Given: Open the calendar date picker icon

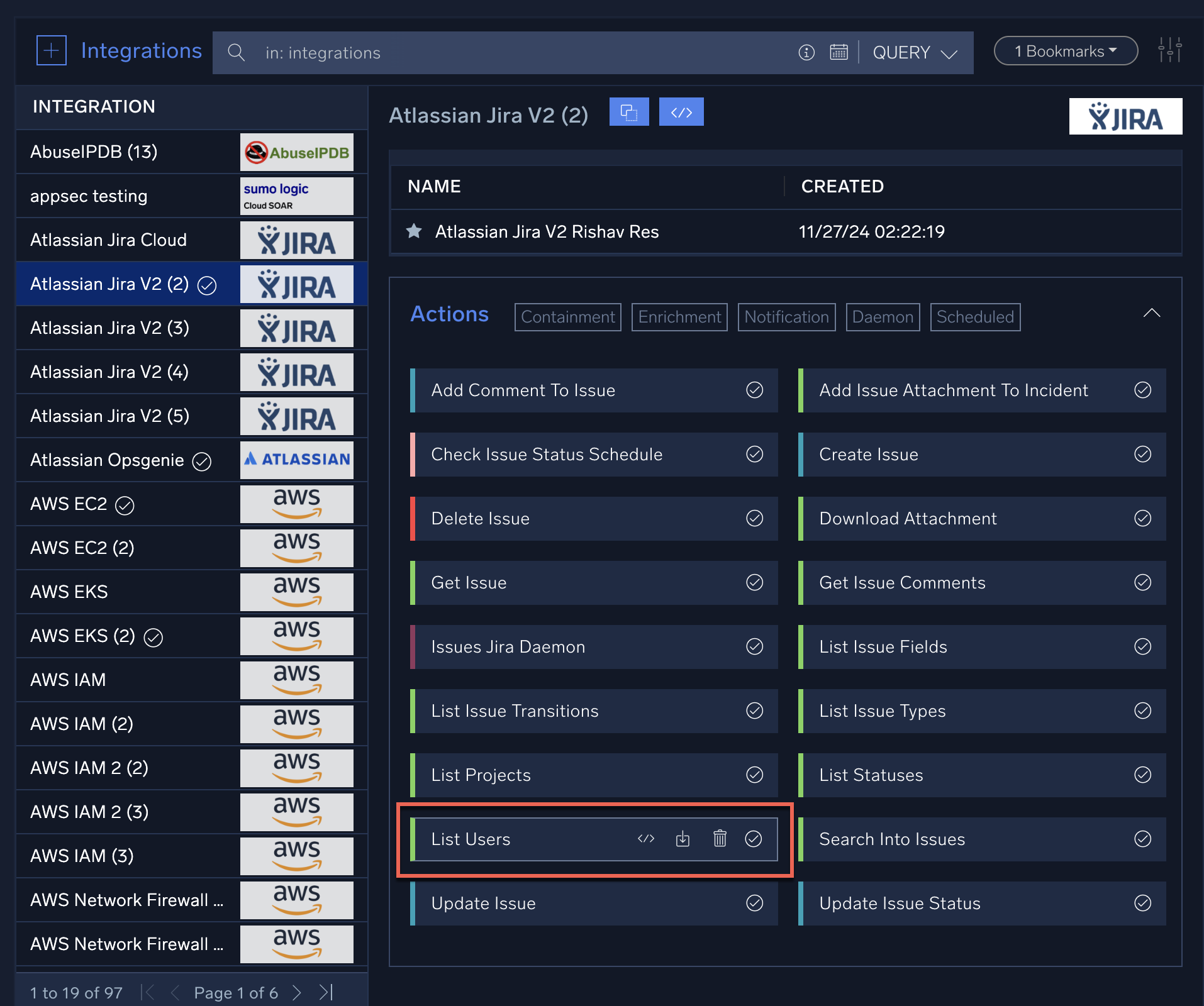Looking at the screenshot, I should [x=839, y=52].
